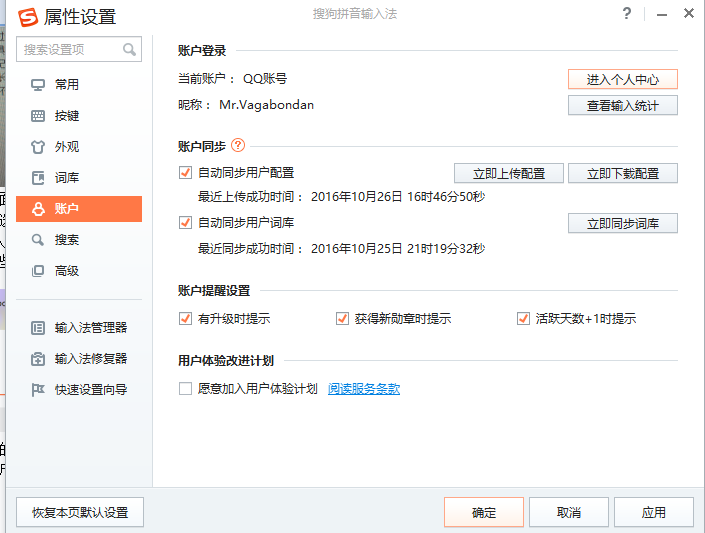Click 立即同步词库 button
Screen dimensions: 705x533
coord(623,224)
